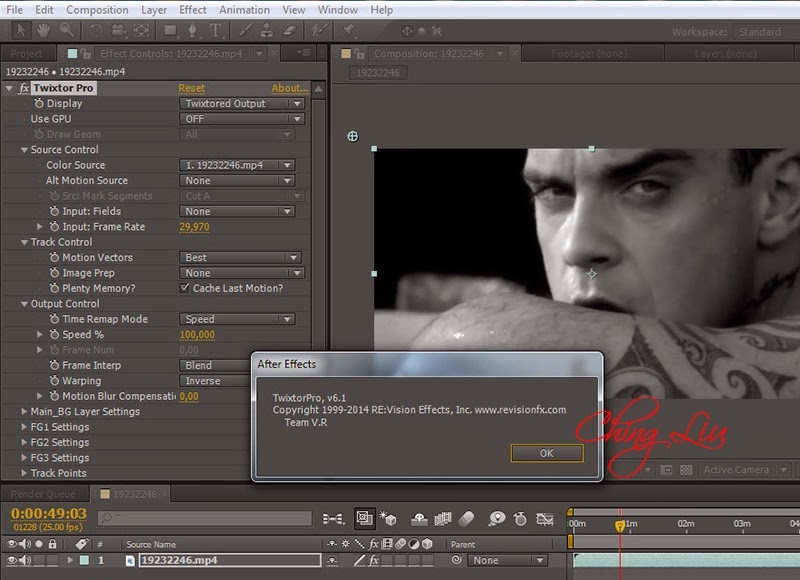Select the Hand tool in toolbar
This screenshot has width=800, height=580.
(42, 30)
